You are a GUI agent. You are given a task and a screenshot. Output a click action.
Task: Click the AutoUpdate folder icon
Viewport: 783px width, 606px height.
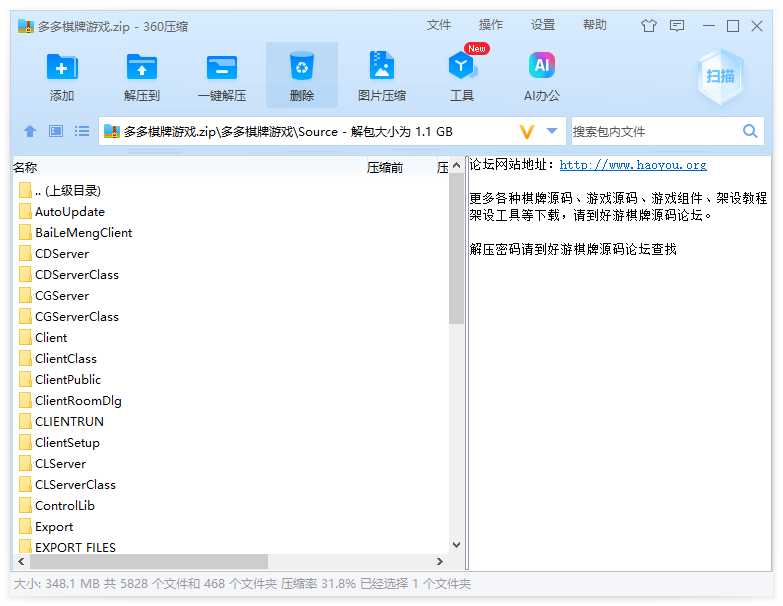click(25, 212)
